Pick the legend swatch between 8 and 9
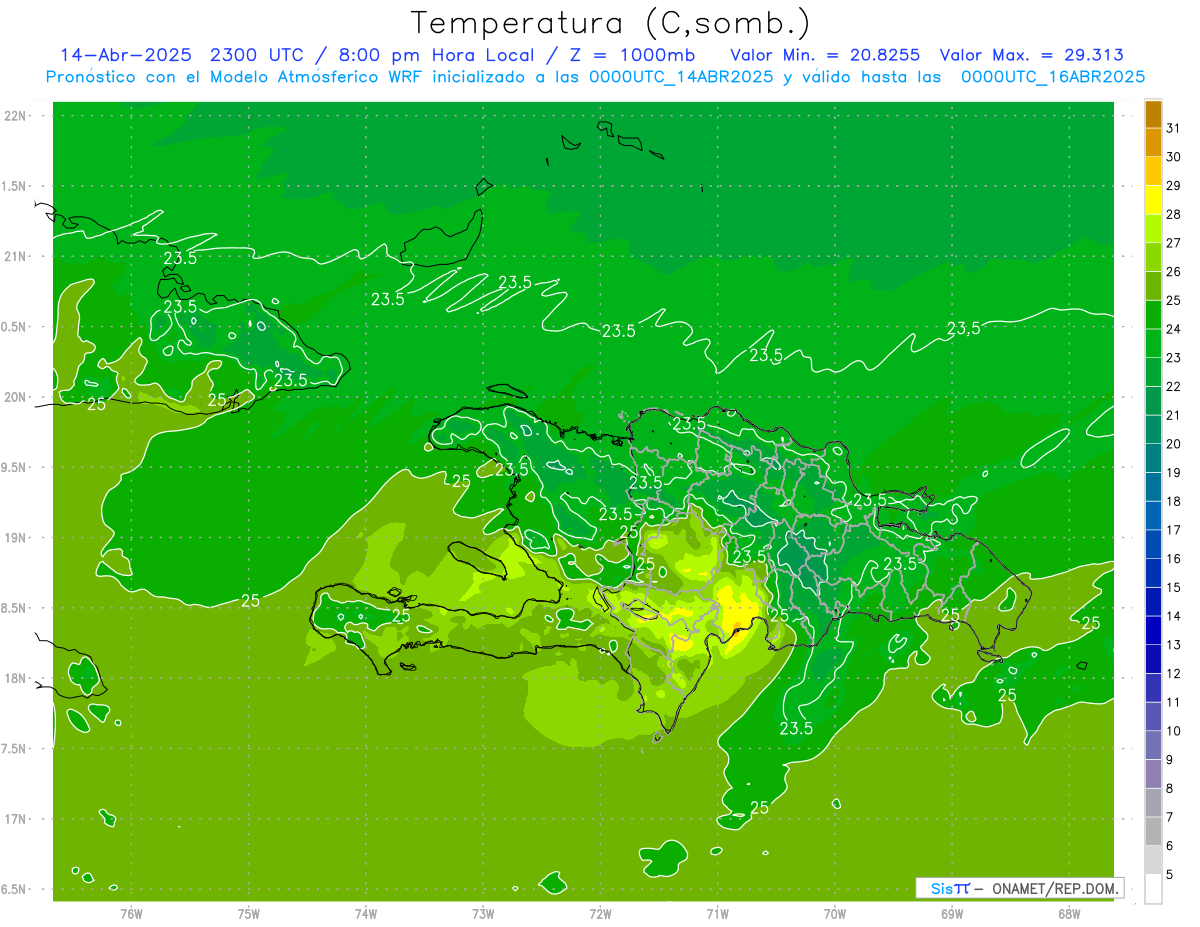 1153,774
